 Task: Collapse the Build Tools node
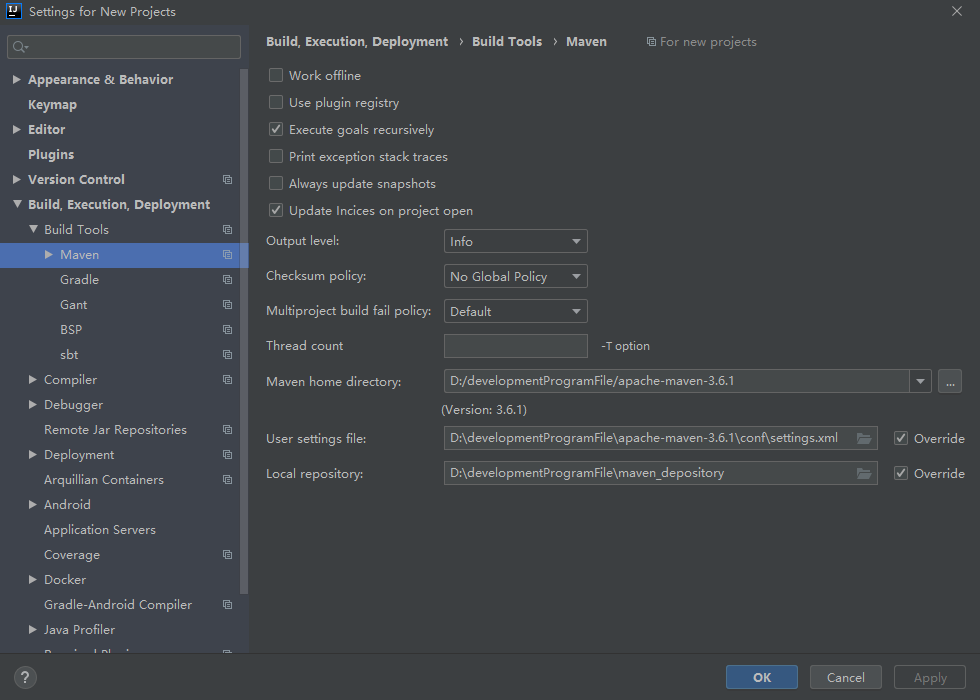point(33,229)
